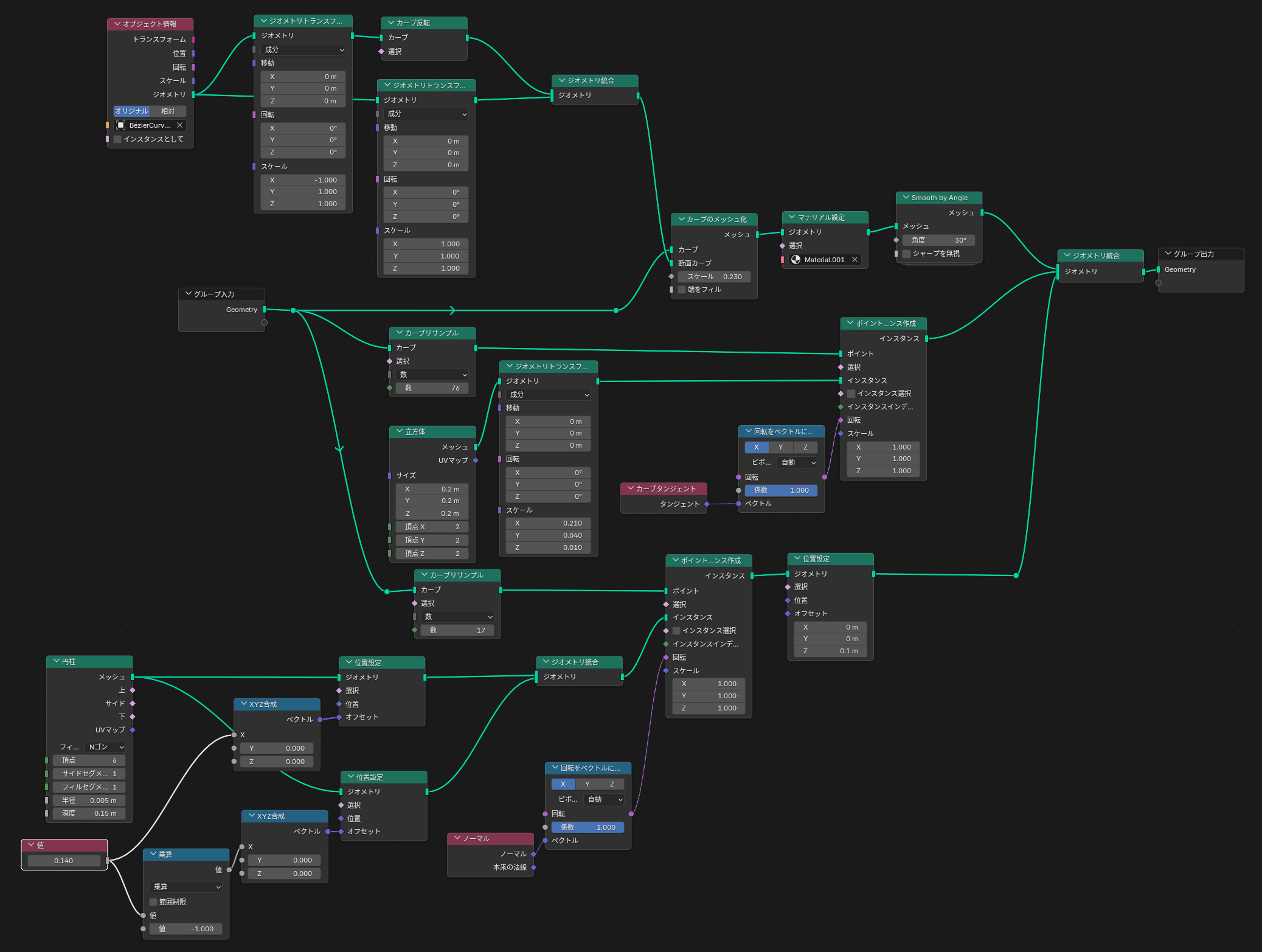This screenshot has height=952, width=1262.
Task: Select X axis in rotation node near ノーマル
Action: (563, 784)
